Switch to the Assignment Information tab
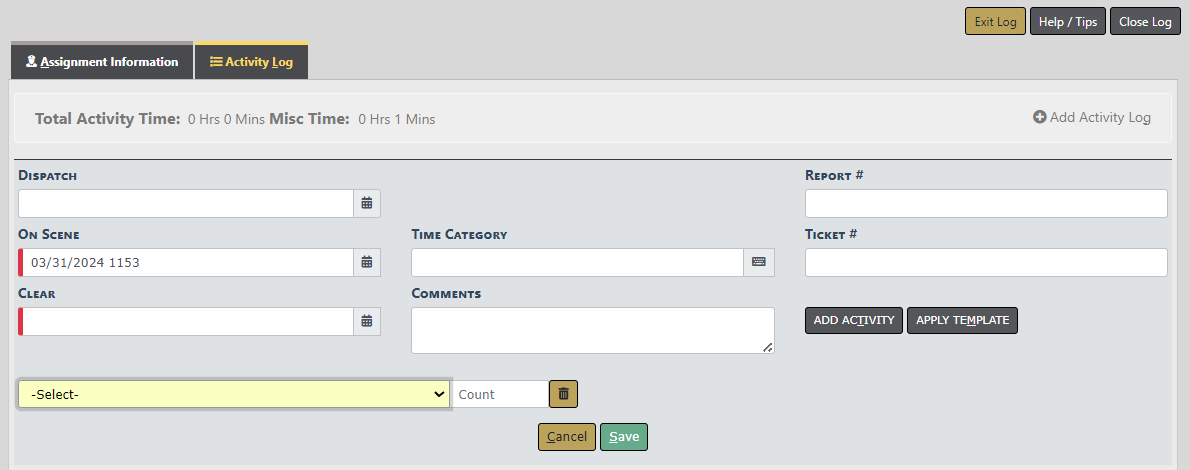 tap(102, 62)
